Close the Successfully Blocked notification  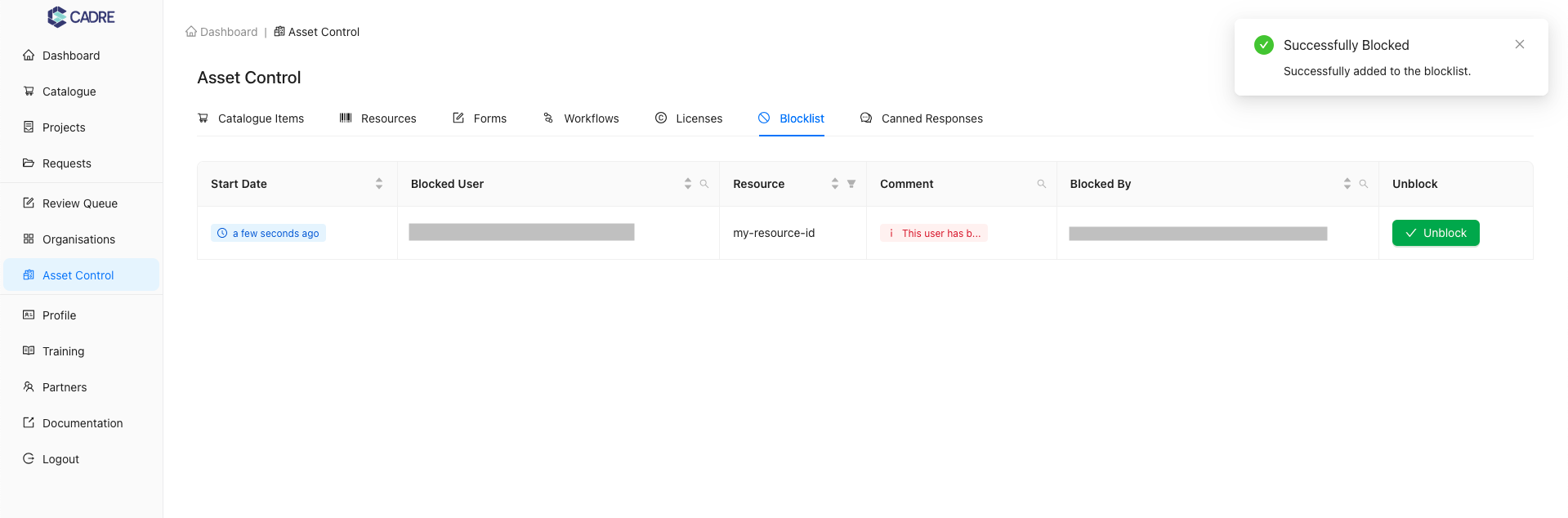click(x=1520, y=44)
